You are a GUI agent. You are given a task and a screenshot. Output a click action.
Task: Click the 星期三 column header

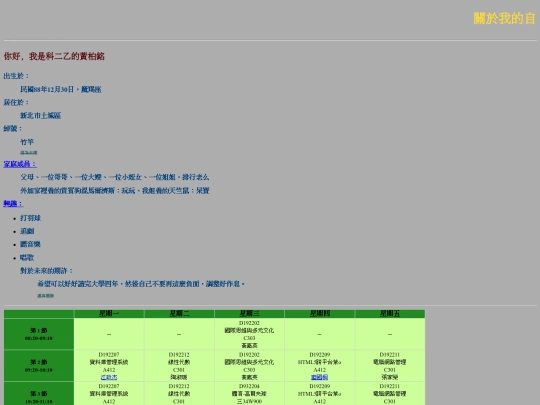tap(249, 313)
